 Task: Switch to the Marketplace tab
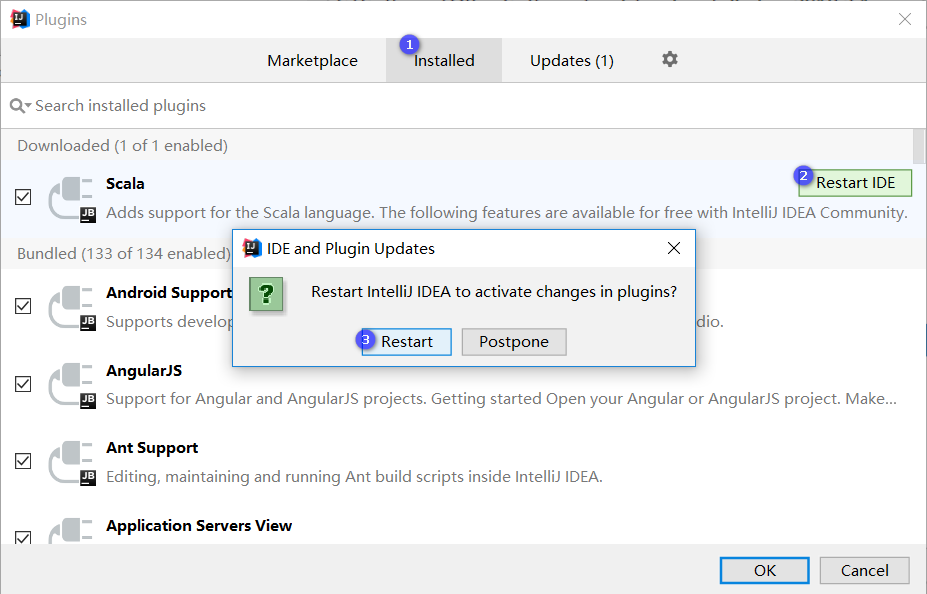click(x=312, y=61)
